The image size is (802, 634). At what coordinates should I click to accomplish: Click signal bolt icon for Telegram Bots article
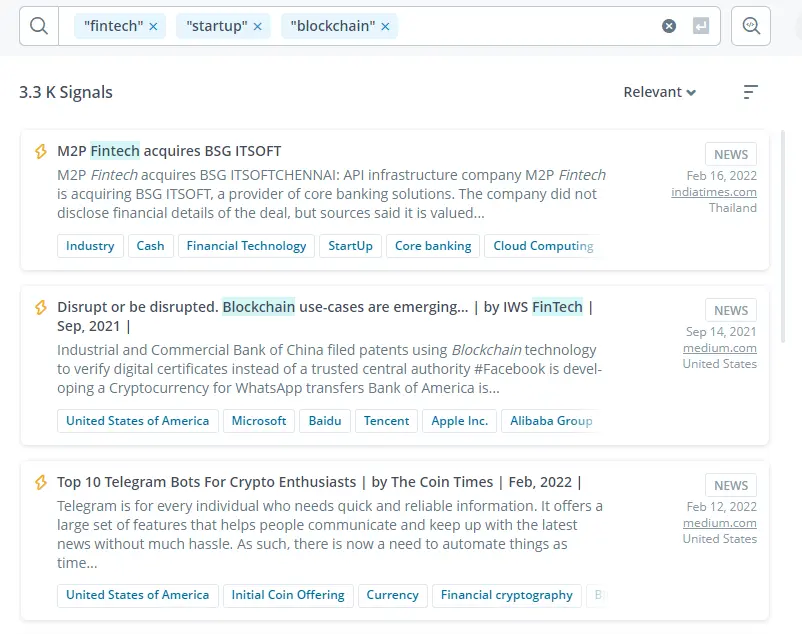[x=41, y=482]
